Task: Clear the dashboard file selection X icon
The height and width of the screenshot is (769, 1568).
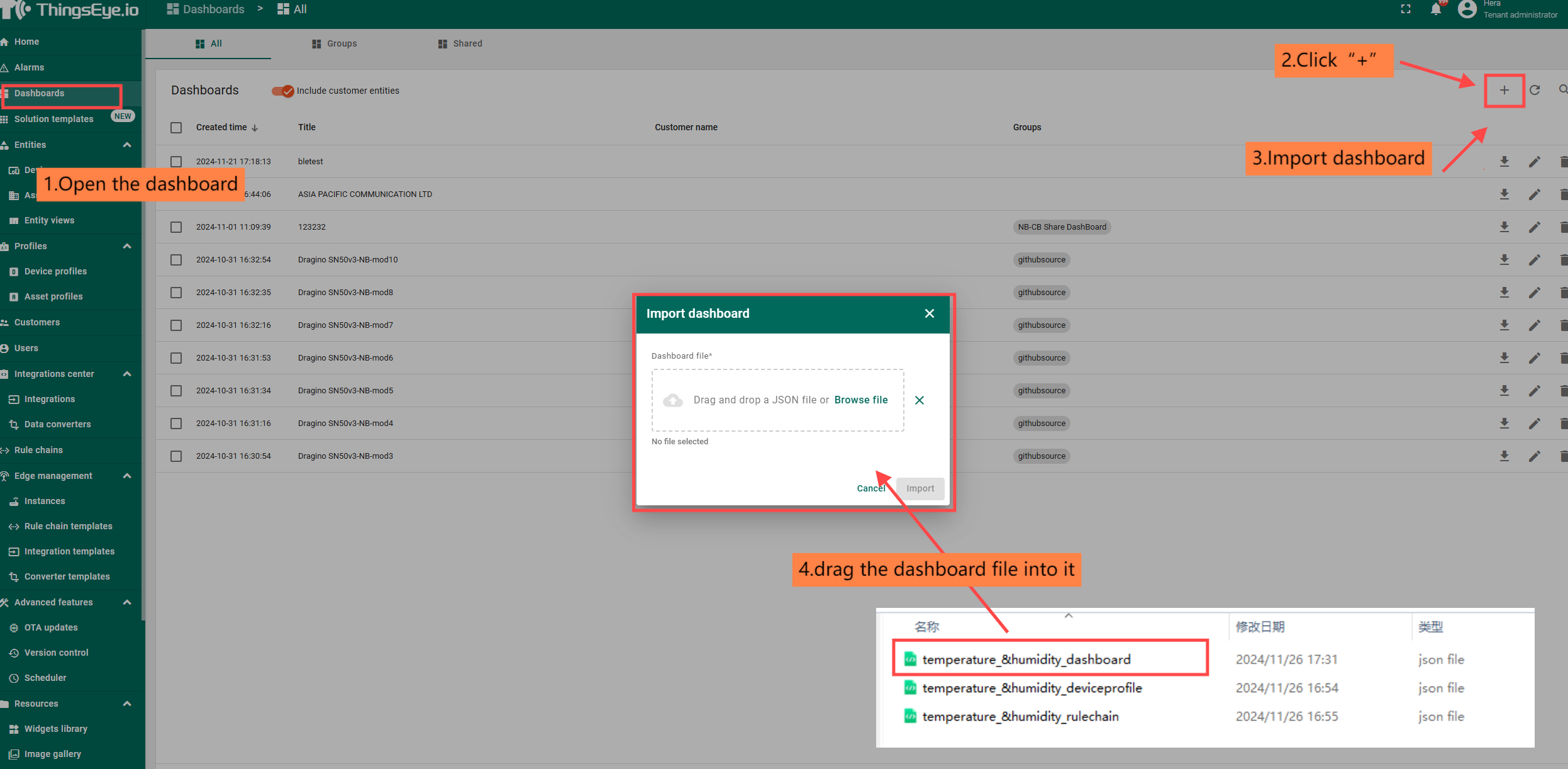Action: click(919, 400)
